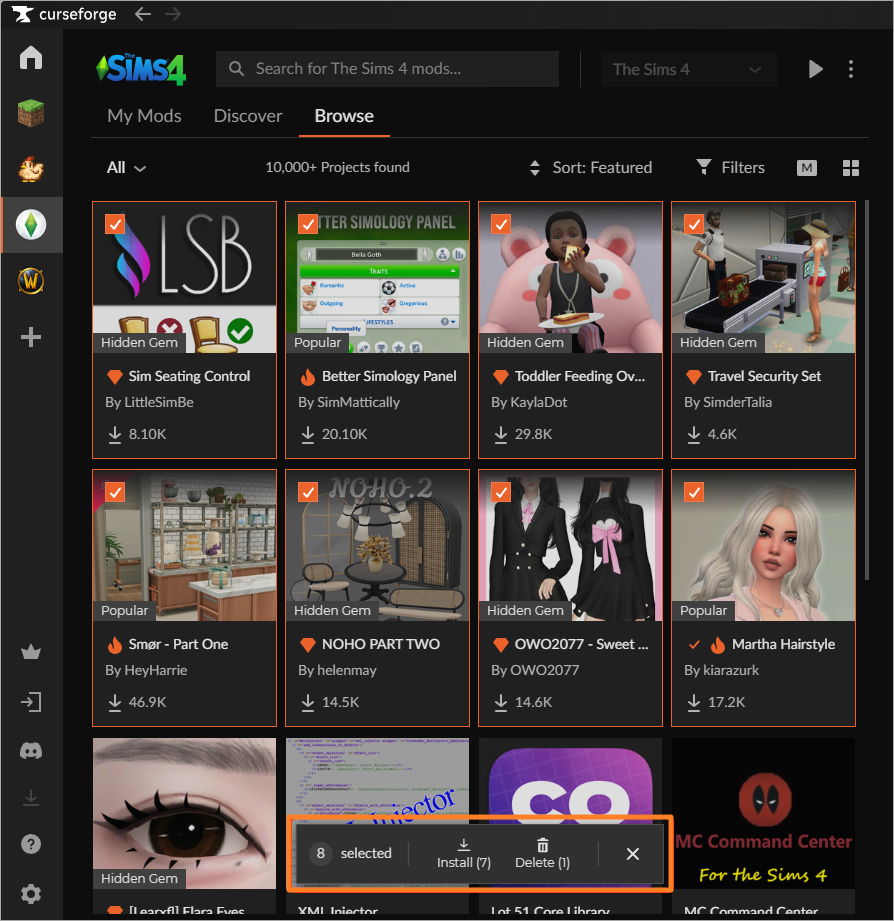Uncheck Smør - Part One checkbox
Screen dimensions: 894x921
(x=115, y=492)
